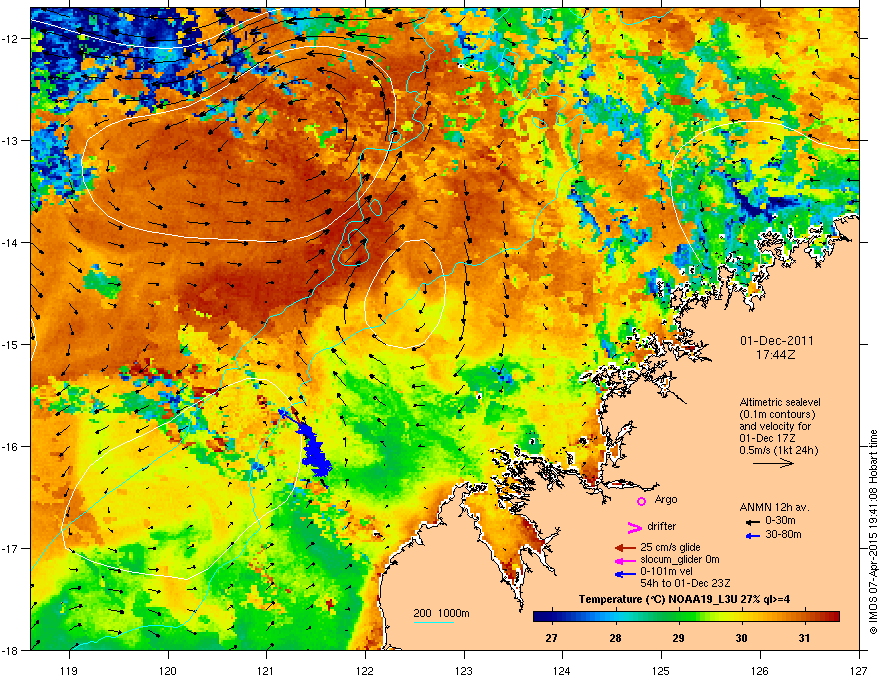Click the '200 1000m' bathymetry label

pos(441,613)
